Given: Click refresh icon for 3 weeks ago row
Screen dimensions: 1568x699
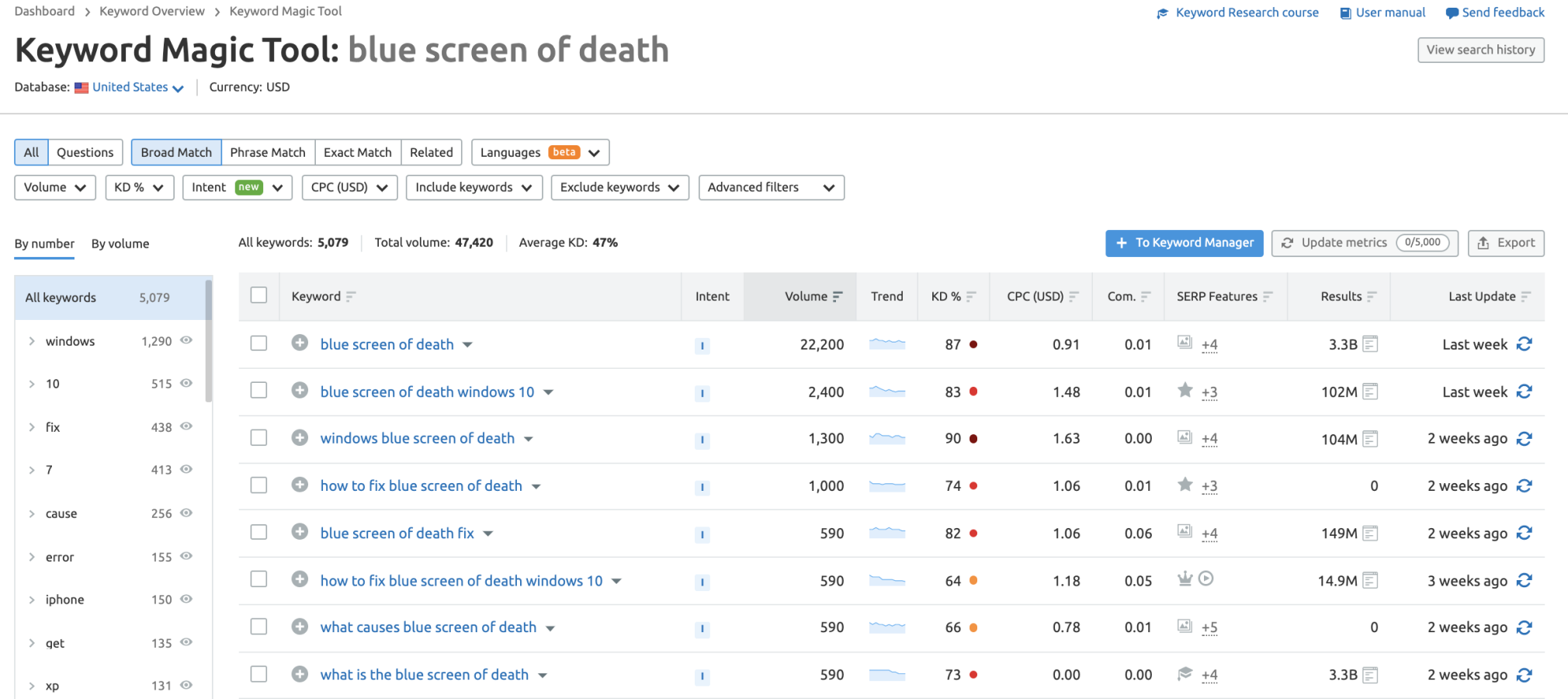Looking at the screenshot, I should pyautogui.click(x=1525, y=580).
